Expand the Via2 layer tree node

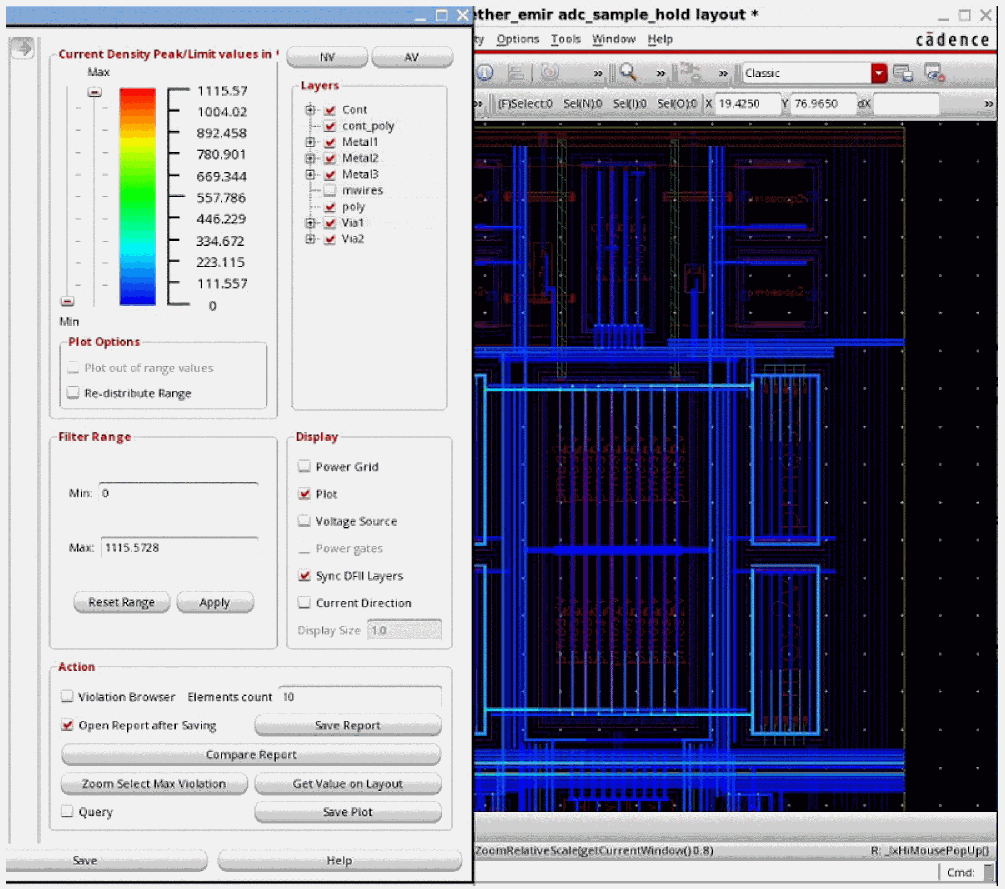(x=311, y=239)
